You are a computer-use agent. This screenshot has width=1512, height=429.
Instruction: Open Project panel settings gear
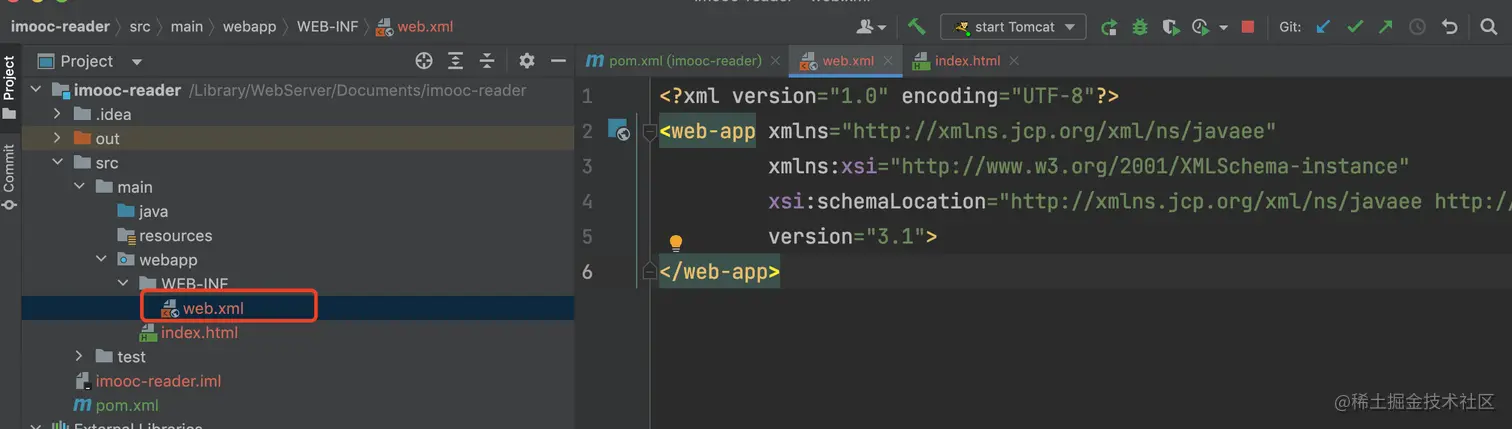527,61
